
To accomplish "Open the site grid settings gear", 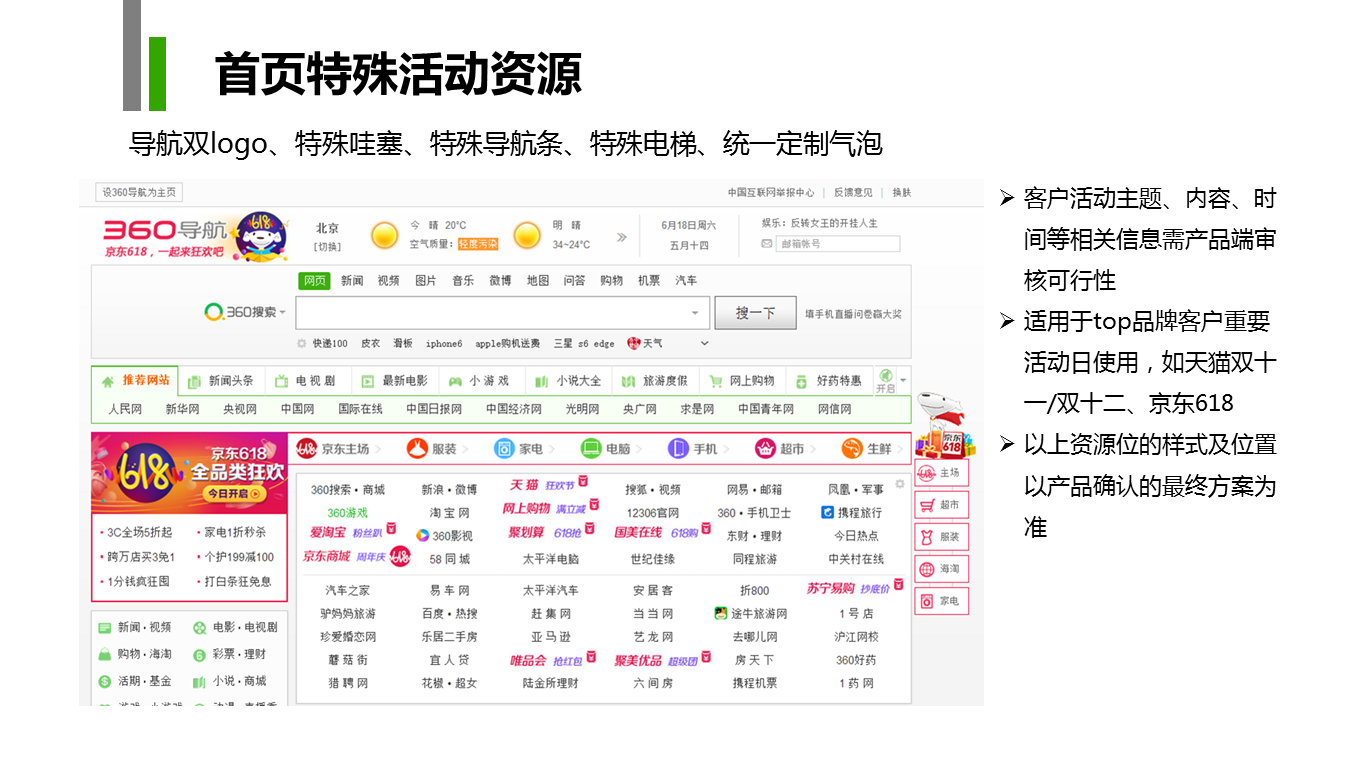I will pyautogui.click(x=899, y=484).
